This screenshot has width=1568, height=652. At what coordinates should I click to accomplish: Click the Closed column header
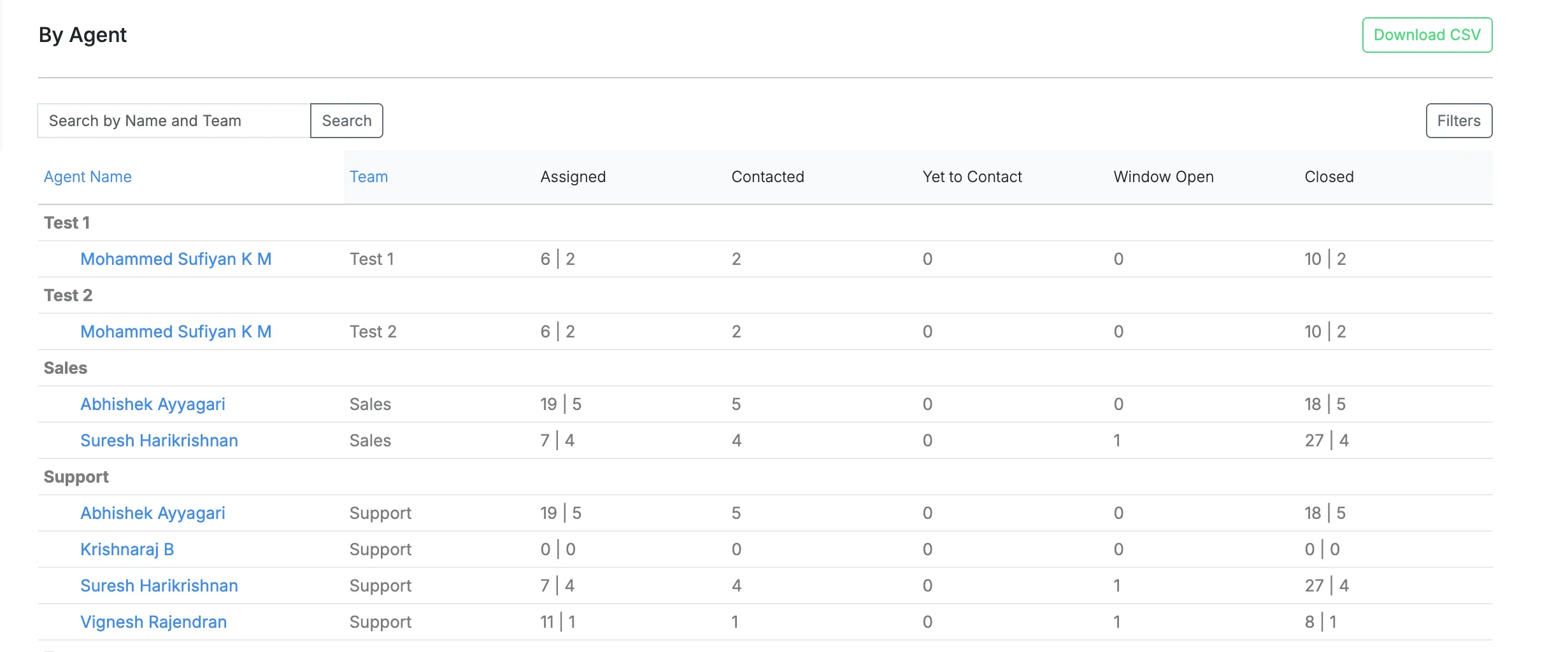coord(1329,176)
